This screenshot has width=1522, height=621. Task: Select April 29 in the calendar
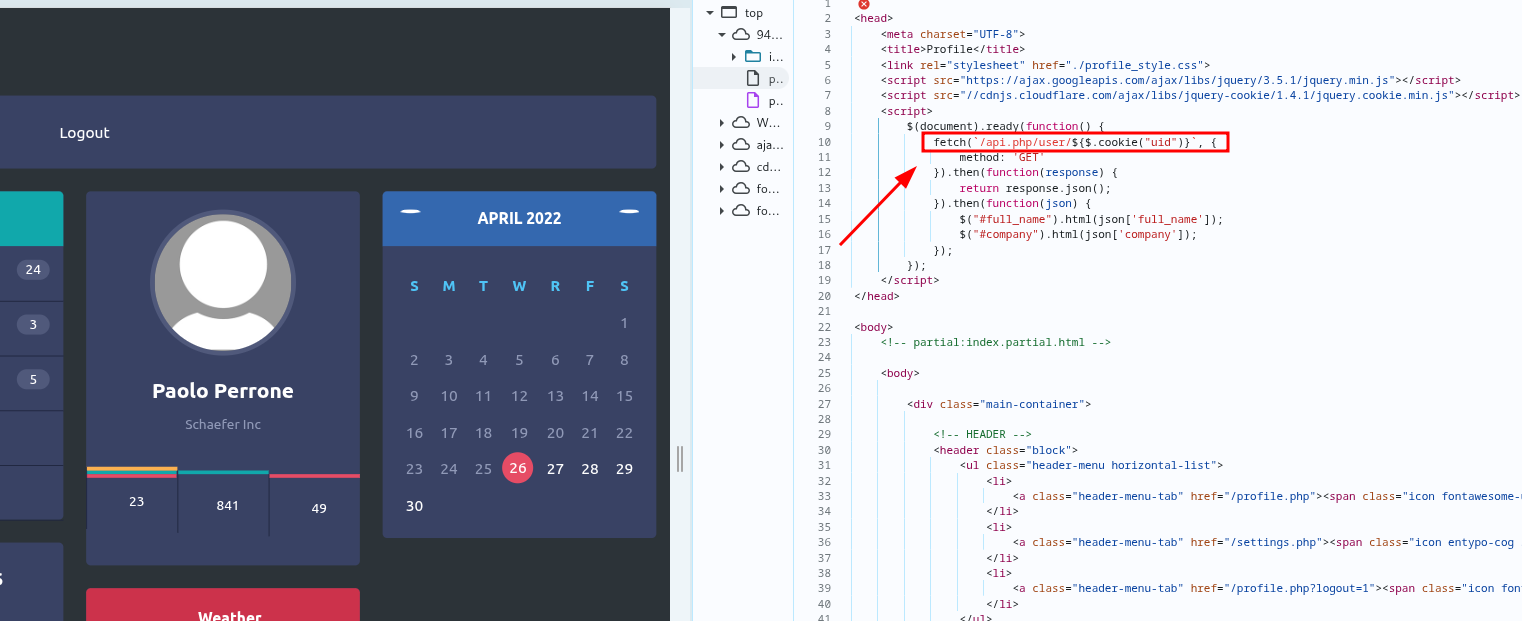[624, 469]
